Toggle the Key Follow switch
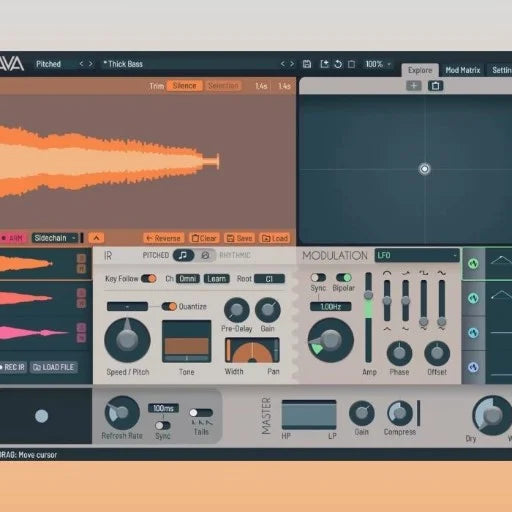Viewport: 512px width, 512px height. pos(149,279)
